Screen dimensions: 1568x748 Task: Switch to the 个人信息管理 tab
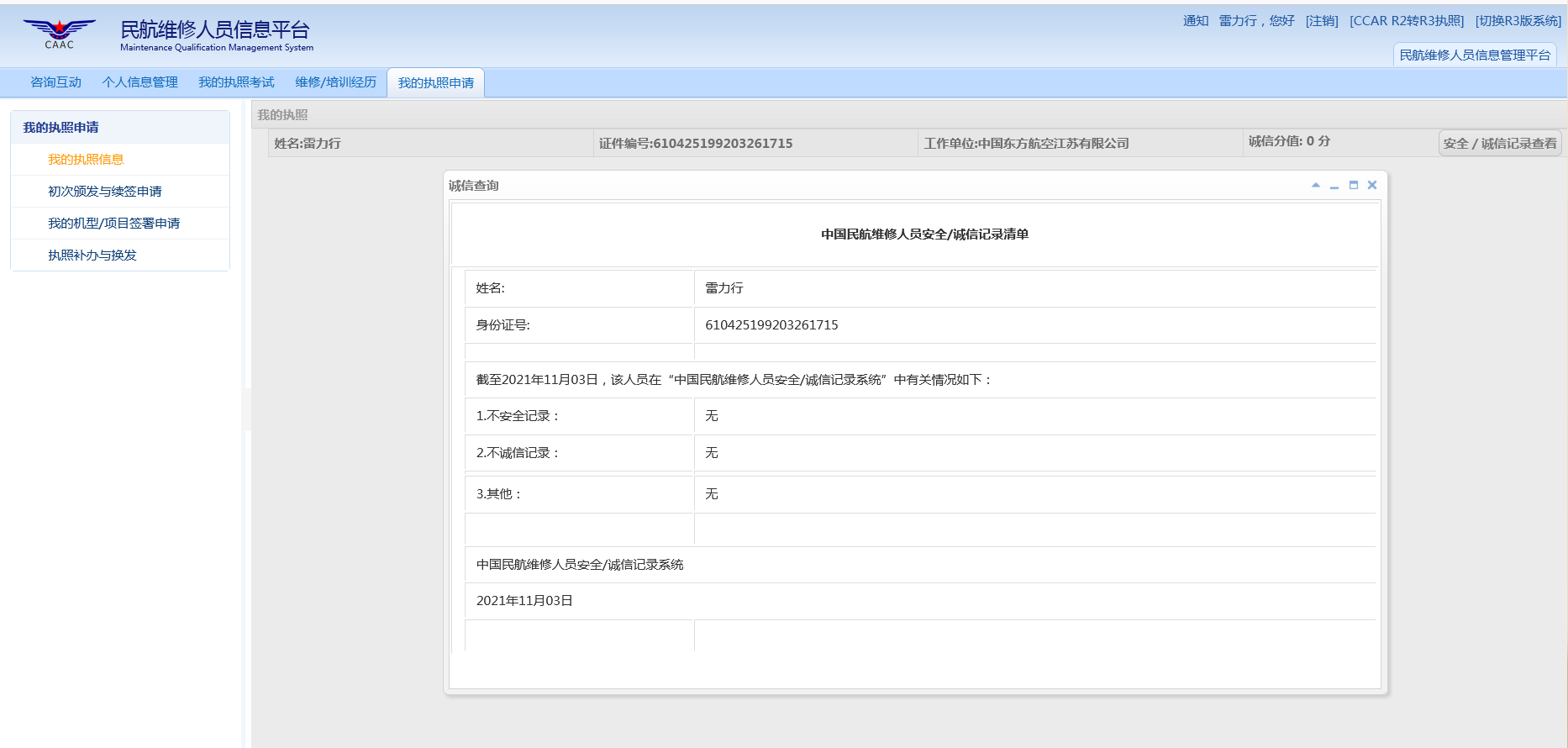pos(139,82)
